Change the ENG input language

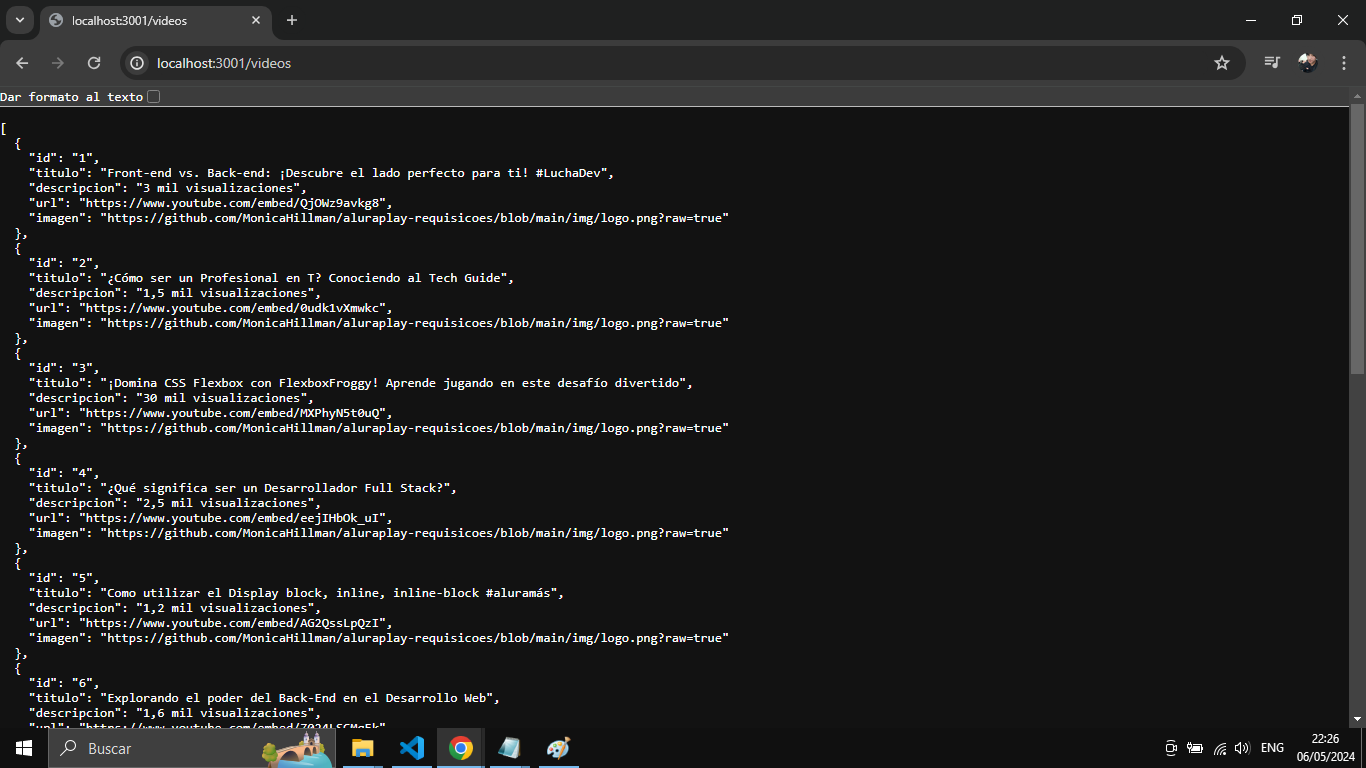(1272, 748)
